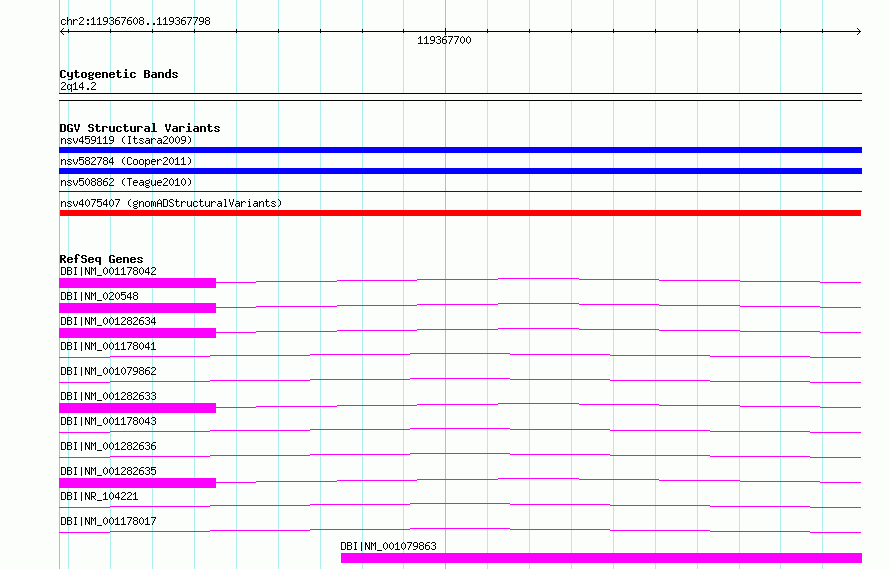Viewport: 890px width, 569px height.
Task: Open variant nsv459119 (Itsara2009) label
Action: pyautogui.click(x=126, y=140)
